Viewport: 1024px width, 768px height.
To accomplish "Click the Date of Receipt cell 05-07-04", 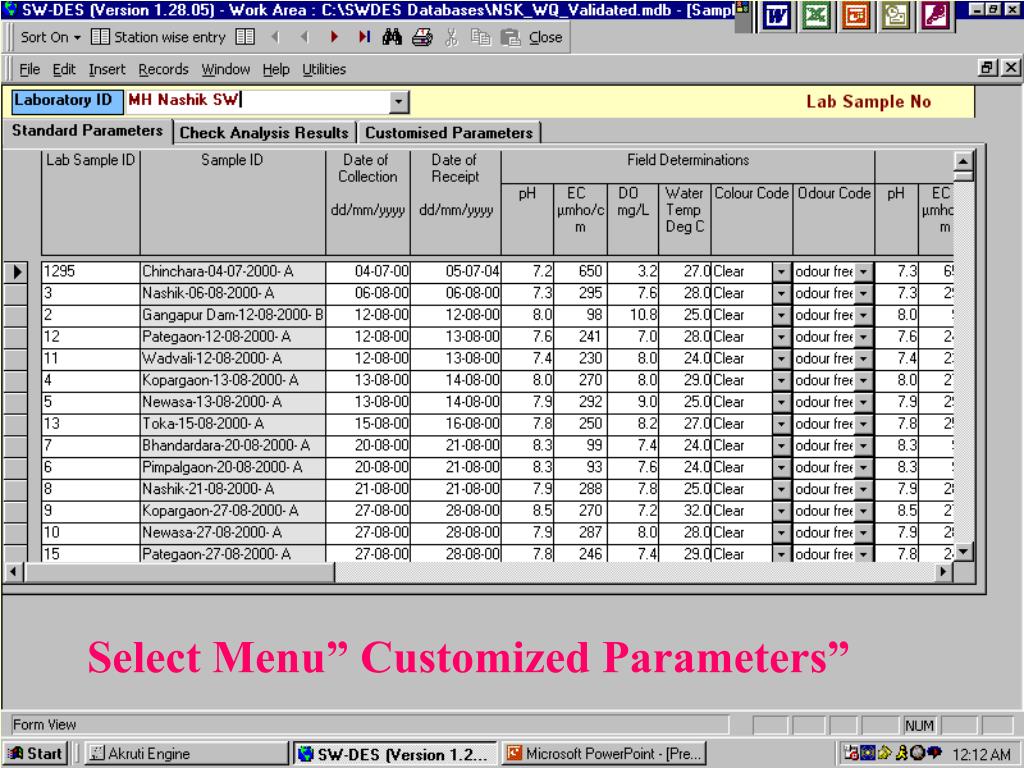I will (456, 272).
